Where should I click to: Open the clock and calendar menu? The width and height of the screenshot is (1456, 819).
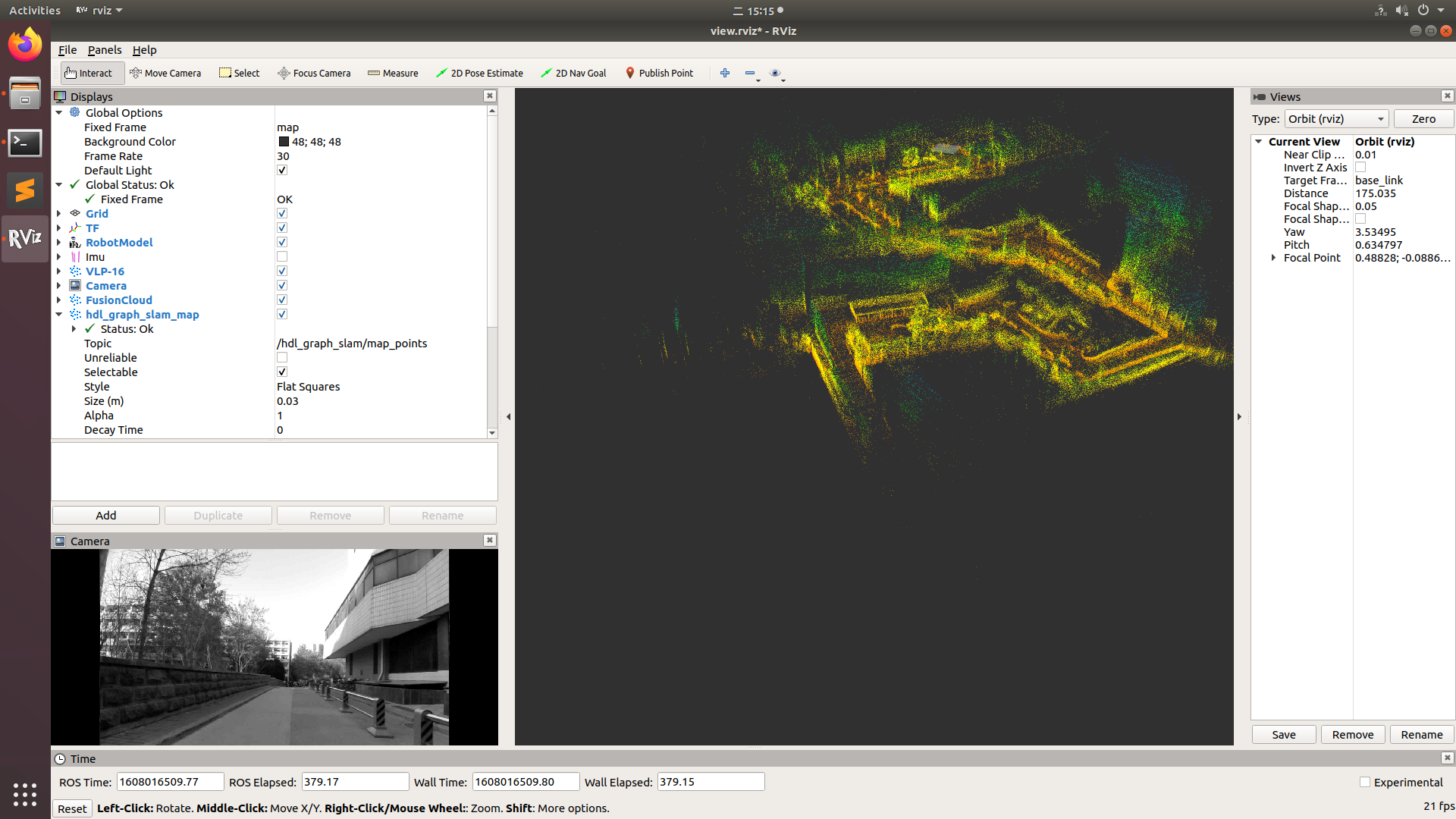click(758, 11)
